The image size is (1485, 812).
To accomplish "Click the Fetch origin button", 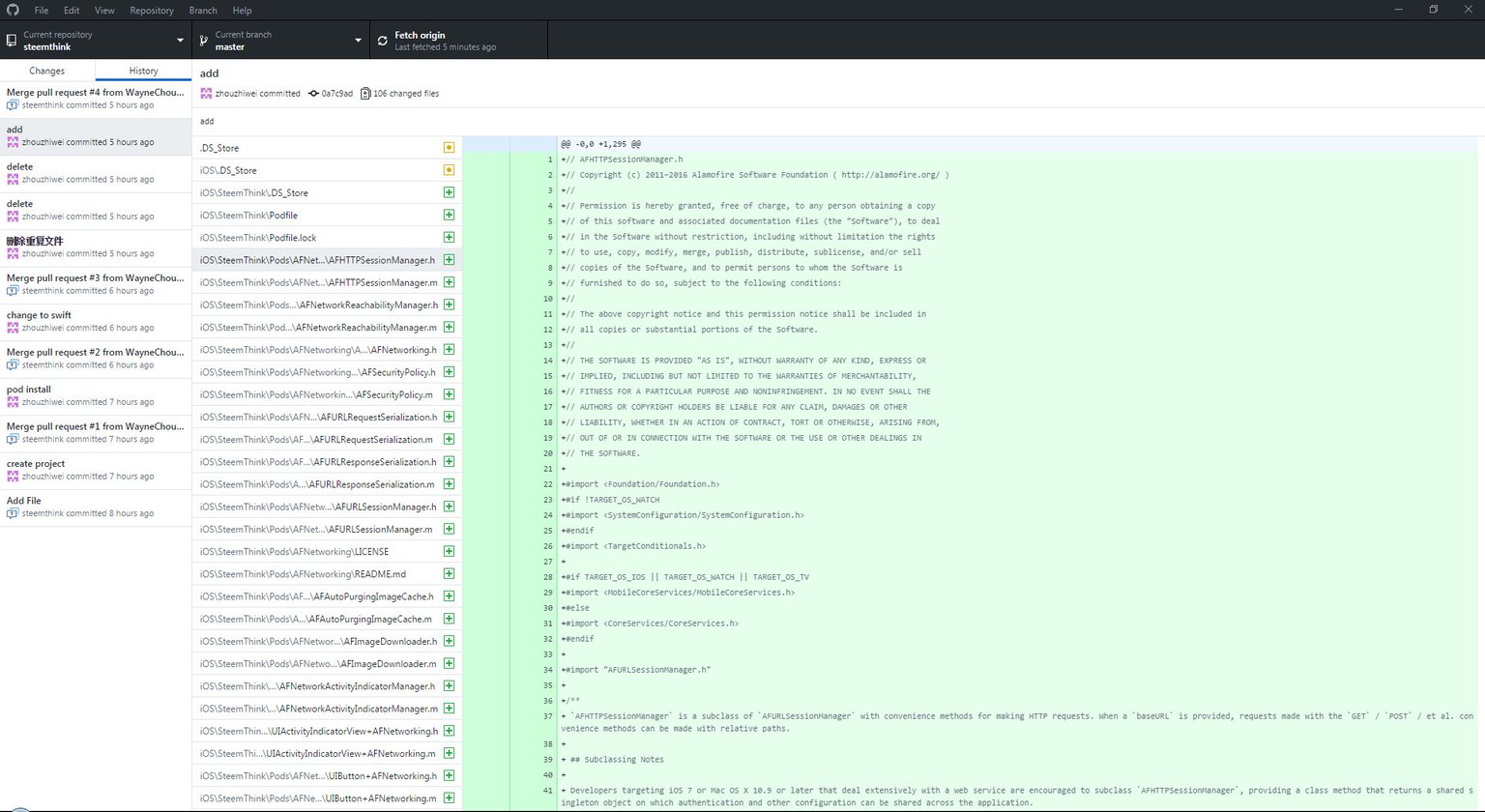I will [457, 41].
